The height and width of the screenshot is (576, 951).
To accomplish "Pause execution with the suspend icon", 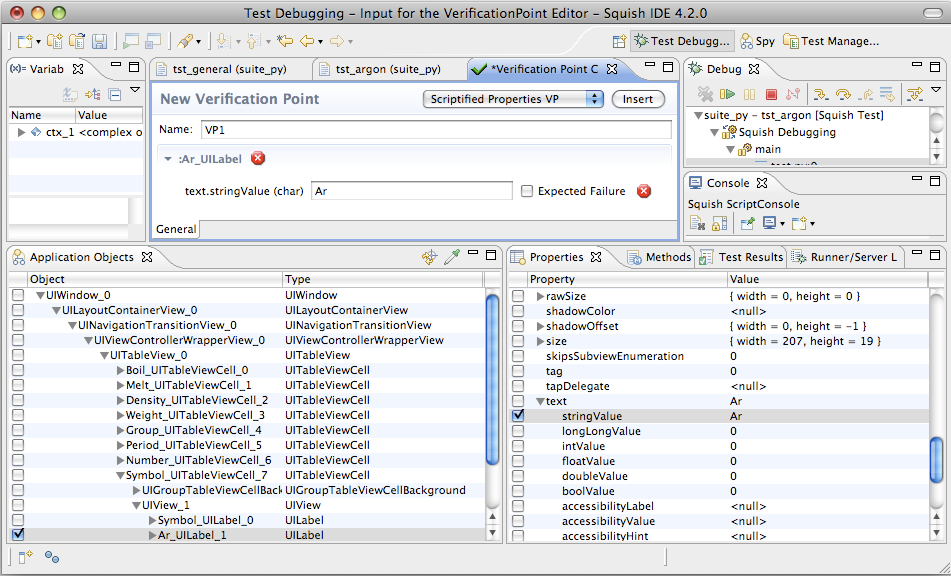I will (x=749, y=93).
